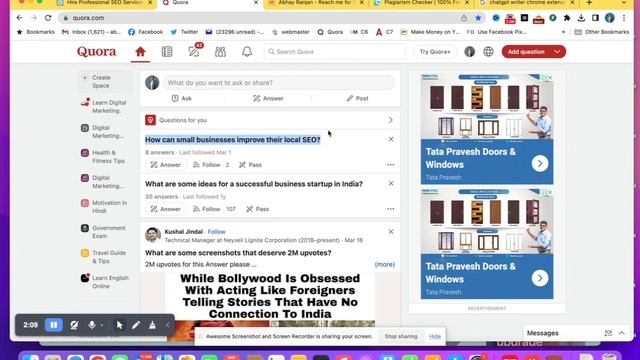This screenshot has height=360, width=640.
Task: Open Chrome extensions puzzle icon
Action: [567, 18]
